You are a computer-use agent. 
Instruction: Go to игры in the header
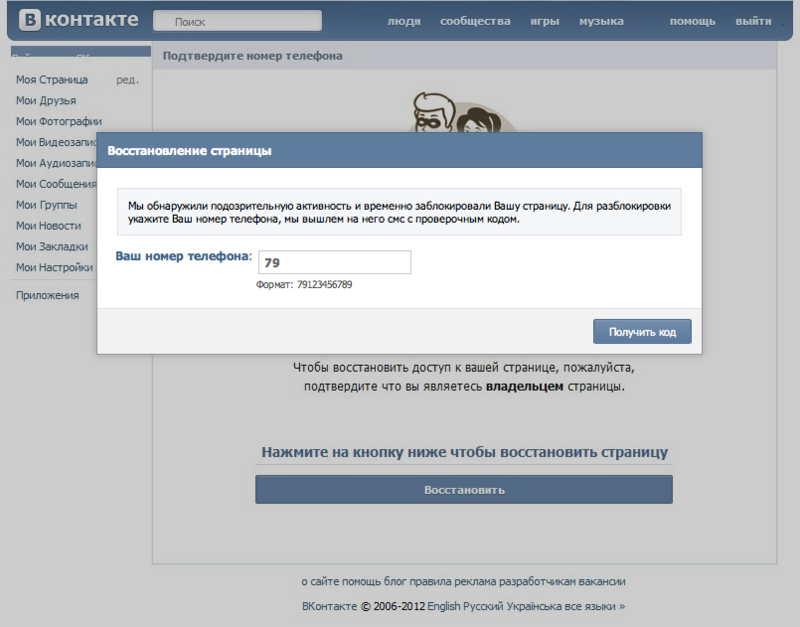point(544,21)
